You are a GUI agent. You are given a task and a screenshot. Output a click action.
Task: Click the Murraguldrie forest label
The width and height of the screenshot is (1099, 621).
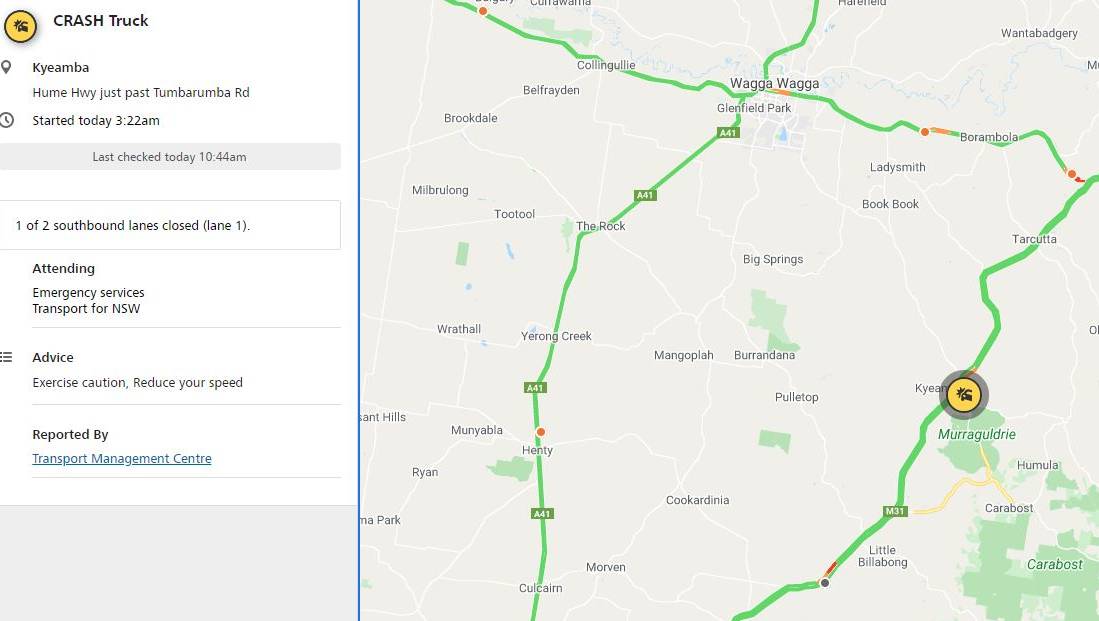tap(976, 435)
